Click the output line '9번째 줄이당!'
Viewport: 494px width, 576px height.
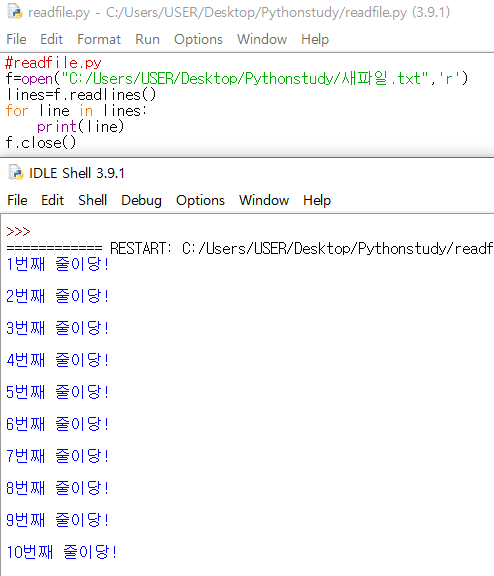pyautogui.click(x=58, y=520)
